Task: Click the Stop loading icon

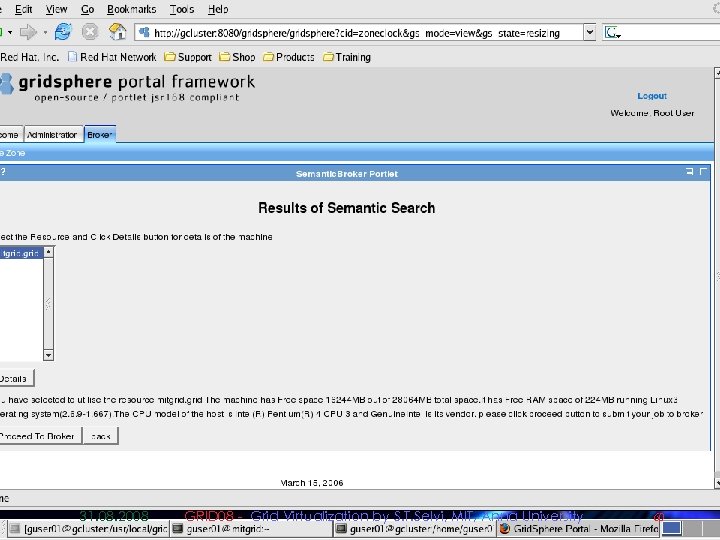Action: tap(90, 32)
